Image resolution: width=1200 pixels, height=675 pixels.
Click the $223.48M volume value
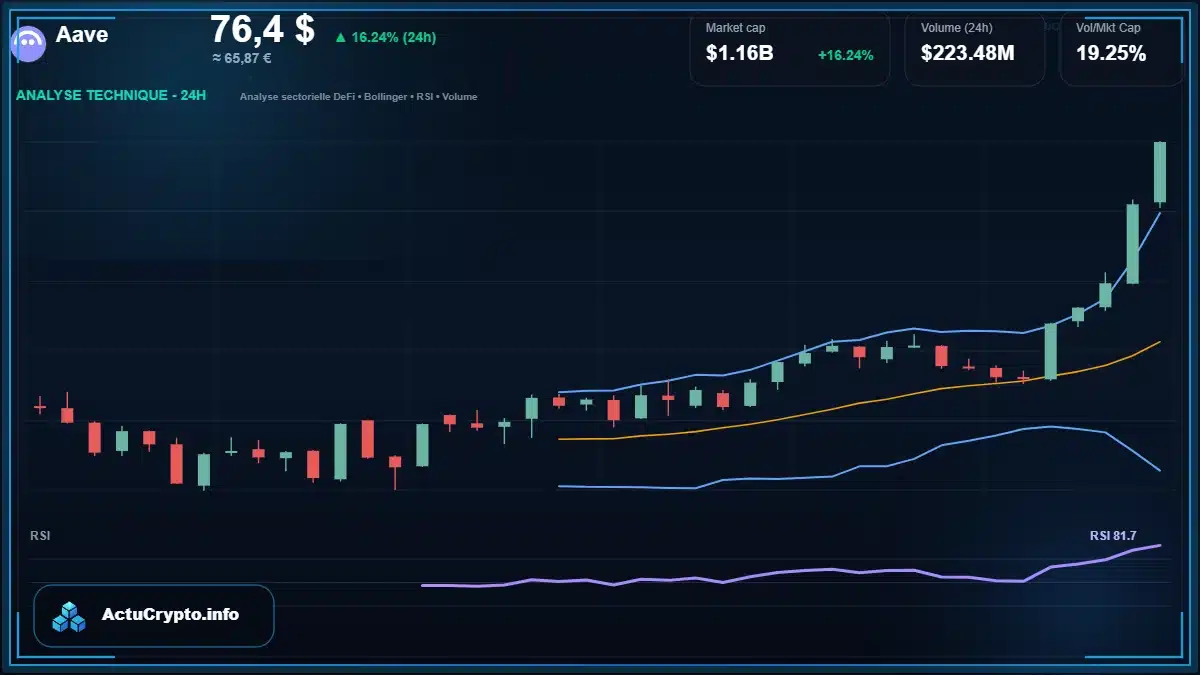[967, 54]
